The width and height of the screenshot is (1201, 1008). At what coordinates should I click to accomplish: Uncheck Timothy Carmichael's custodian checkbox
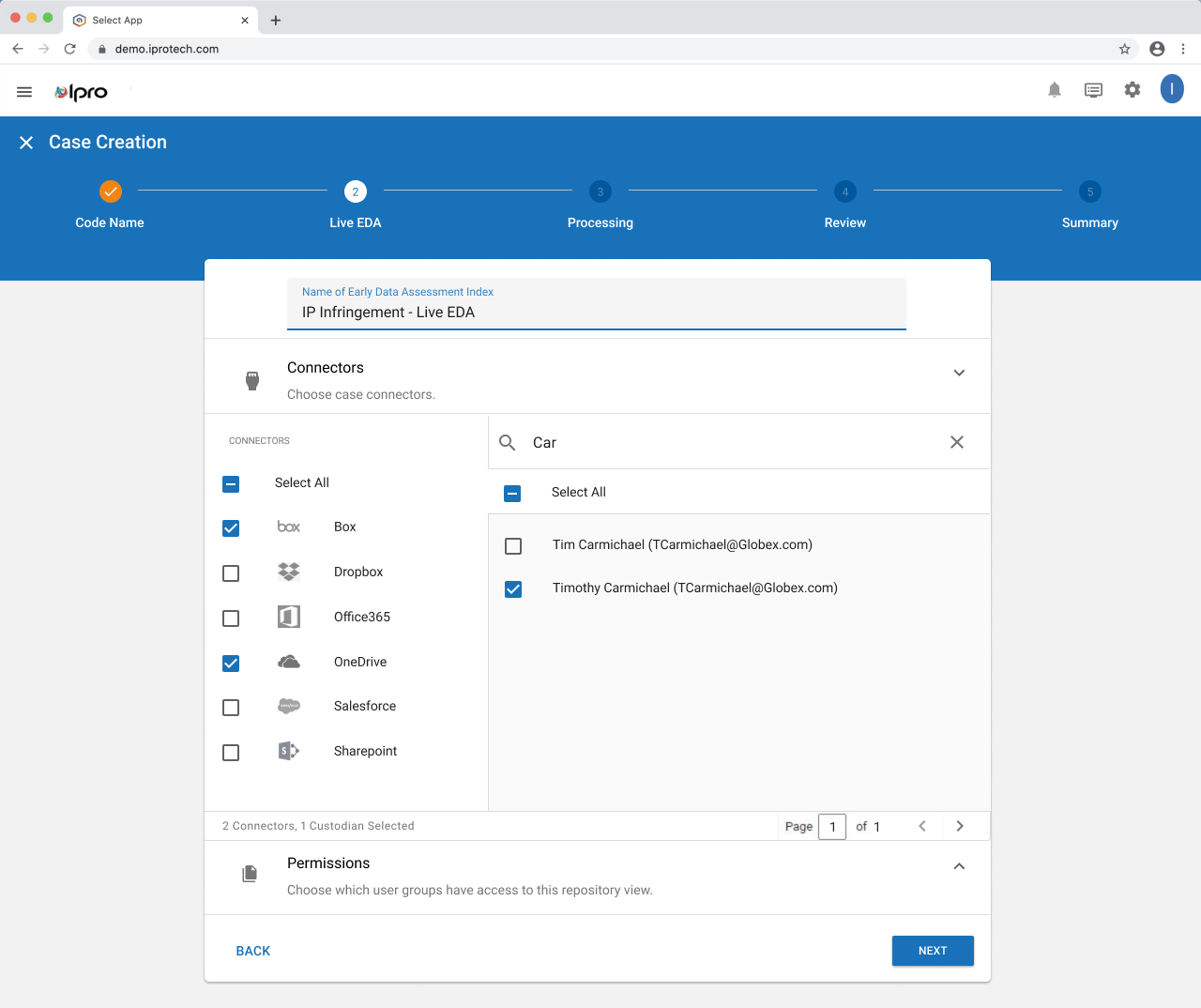pos(513,588)
